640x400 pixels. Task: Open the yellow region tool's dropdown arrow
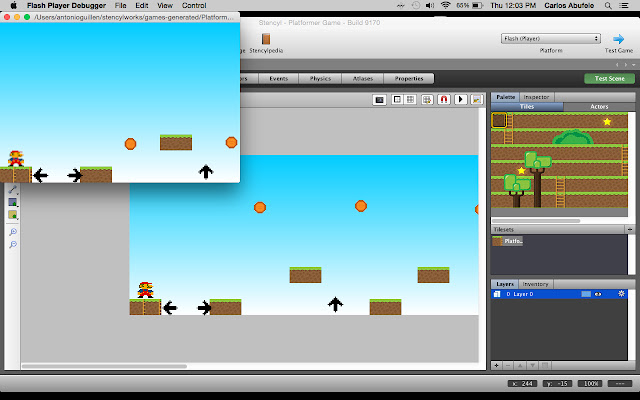point(18,219)
